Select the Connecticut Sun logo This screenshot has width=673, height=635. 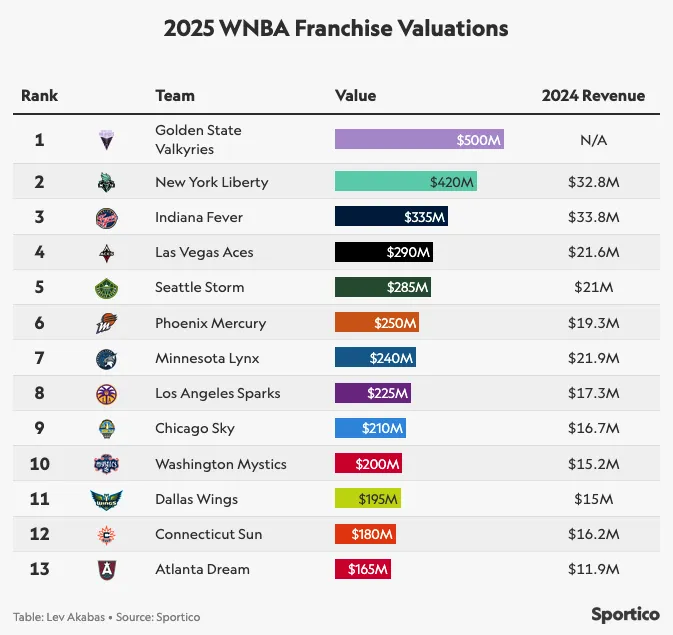point(106,534)
